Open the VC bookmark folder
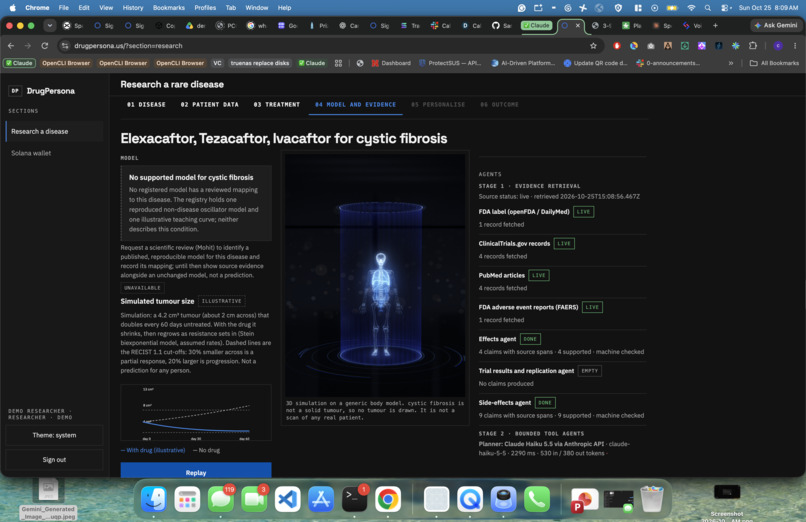 click(217, 63)
